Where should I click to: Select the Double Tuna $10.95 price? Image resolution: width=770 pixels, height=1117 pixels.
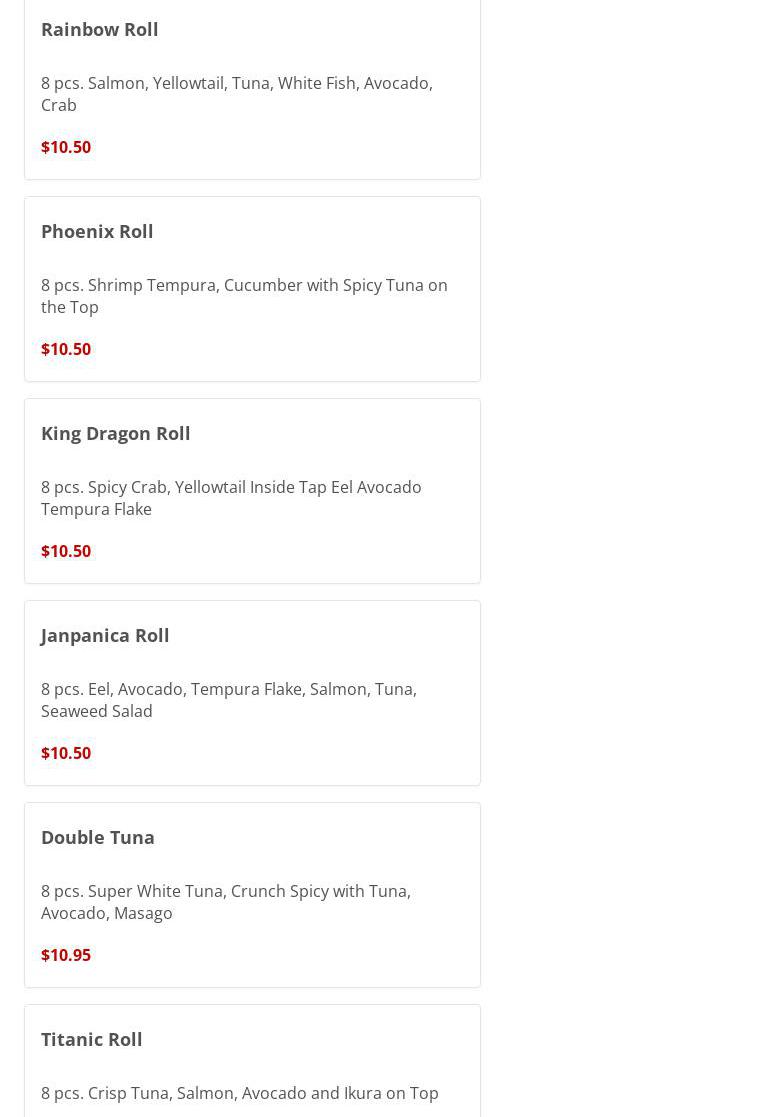[x=66, y=955]
